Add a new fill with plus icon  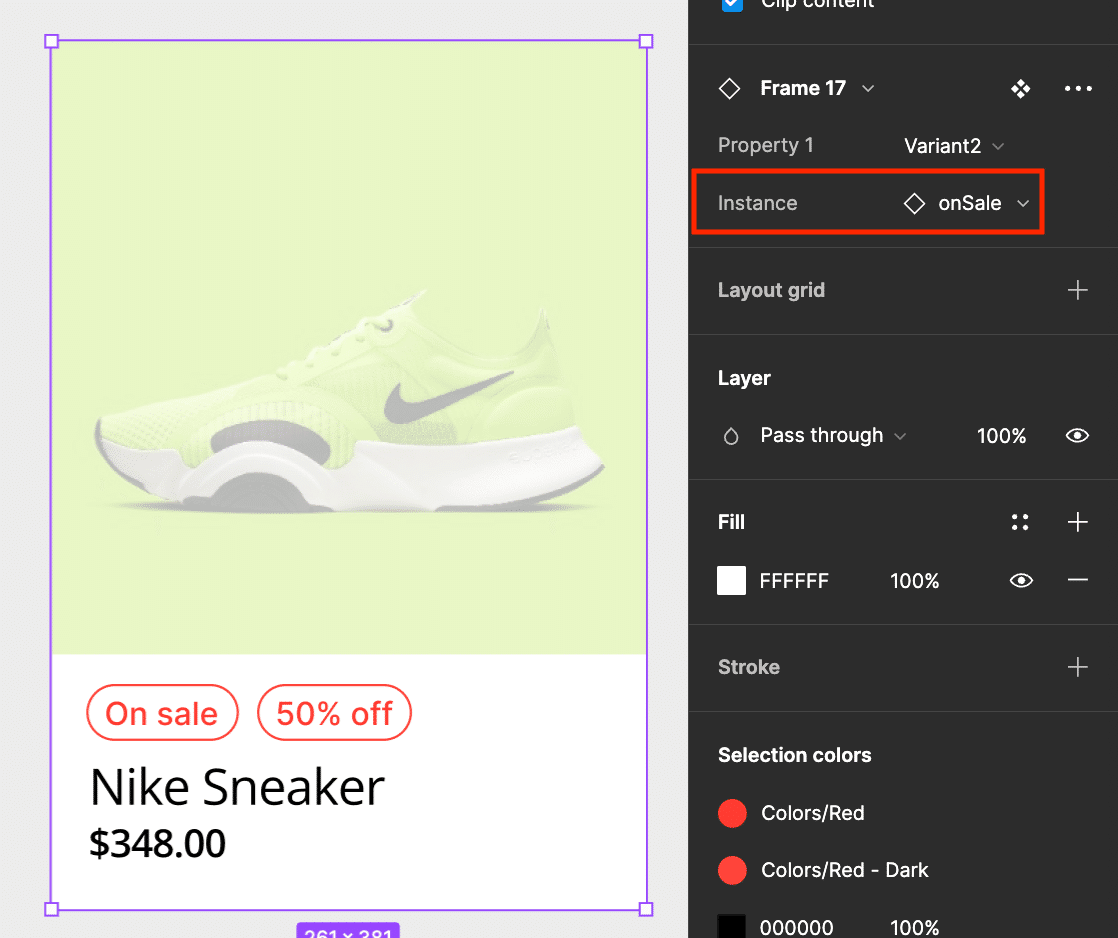point(1077,522)
